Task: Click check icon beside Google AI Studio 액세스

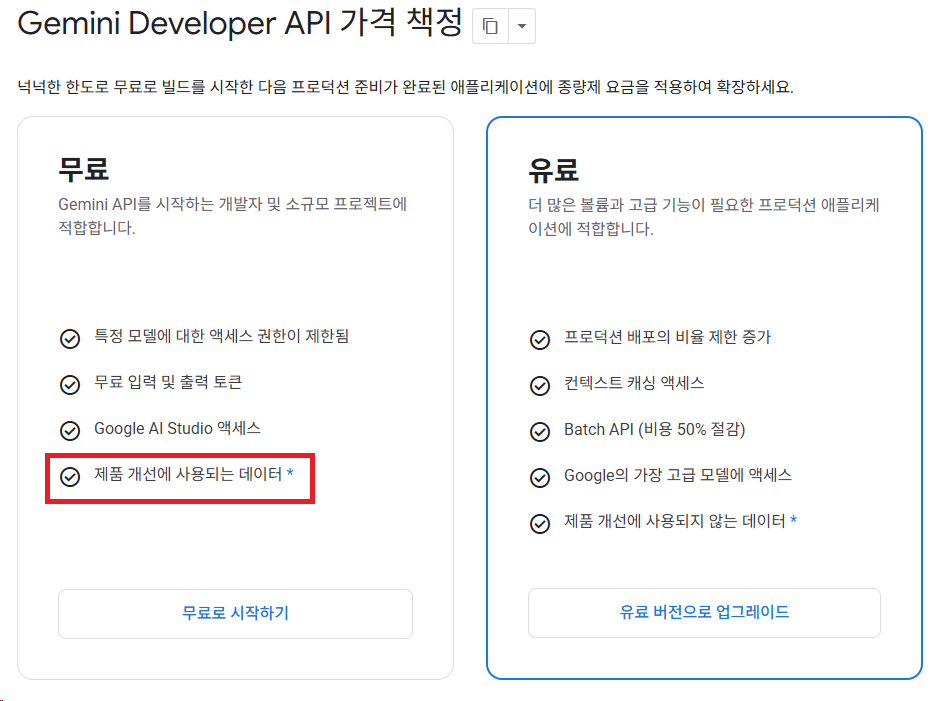Action: (70, 430)
